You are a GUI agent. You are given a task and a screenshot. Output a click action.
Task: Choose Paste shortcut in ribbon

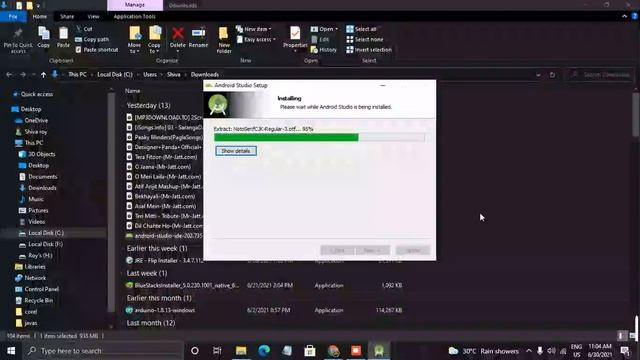pyautogui.click(x=97, y=50)
